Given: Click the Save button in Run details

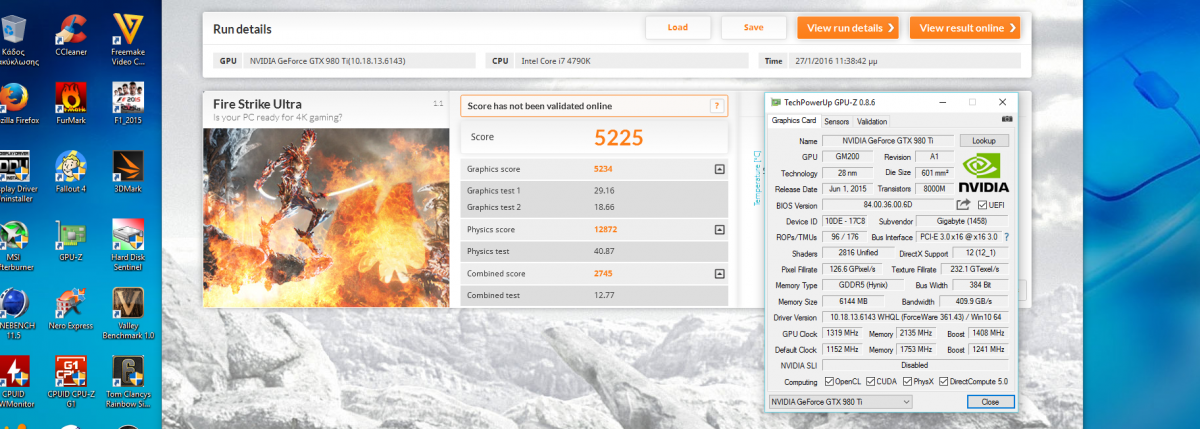Looking at the screenshot, I should click(753, 28).
